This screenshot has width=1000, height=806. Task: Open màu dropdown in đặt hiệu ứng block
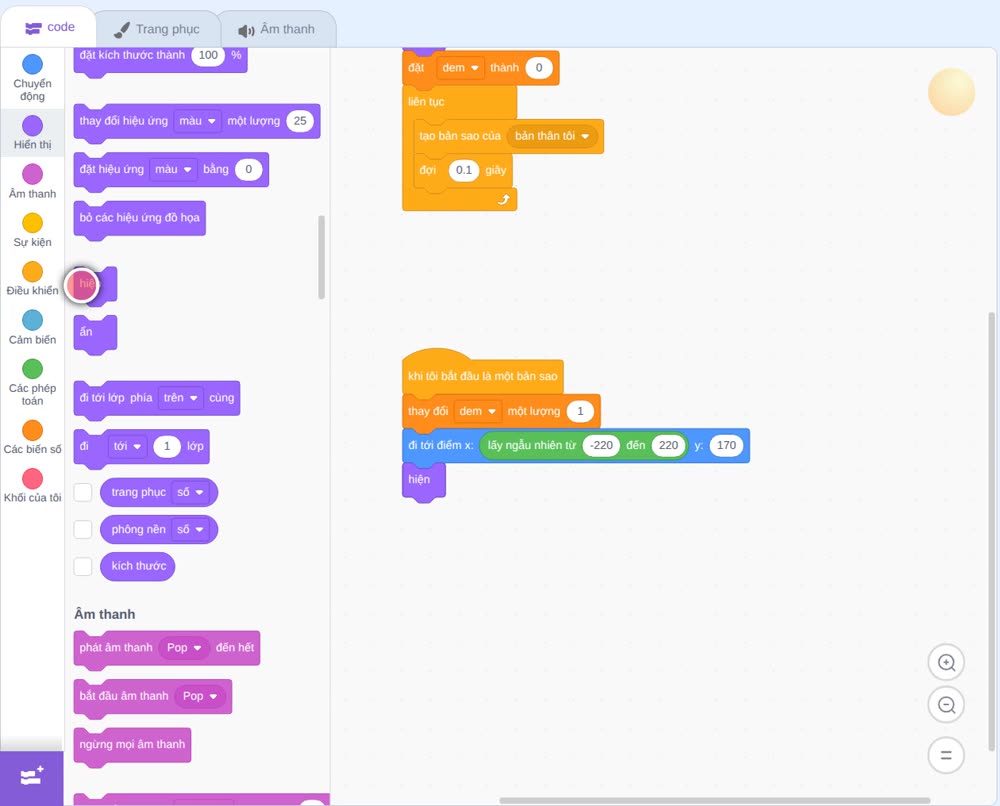click(x=173, y=170)
